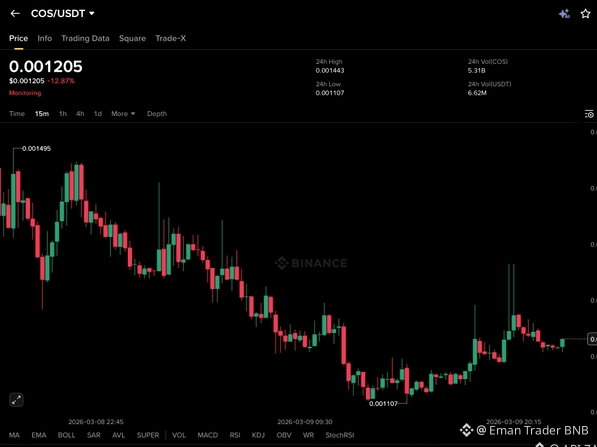This screenshot has height=447, width=597.
Task: Open the Trade-X tab
Action: click(x=171, y=38)
